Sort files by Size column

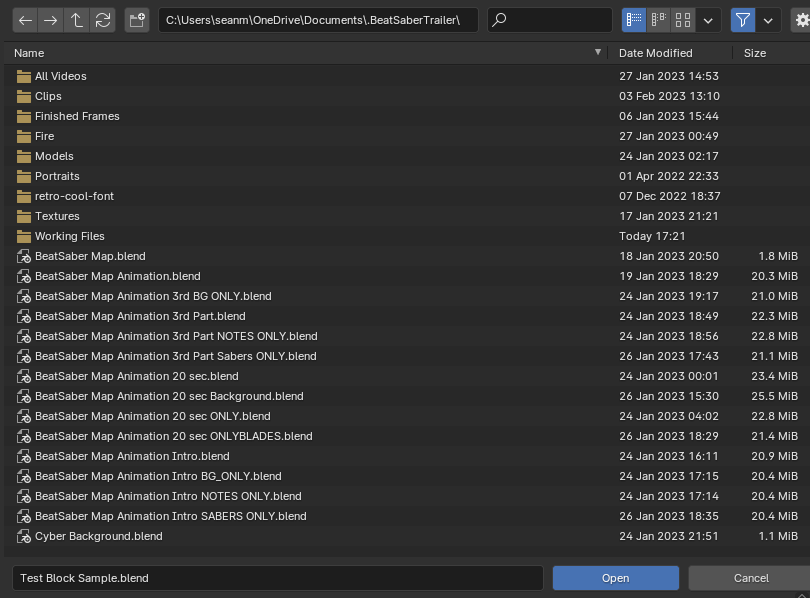(x=755, y=53)
